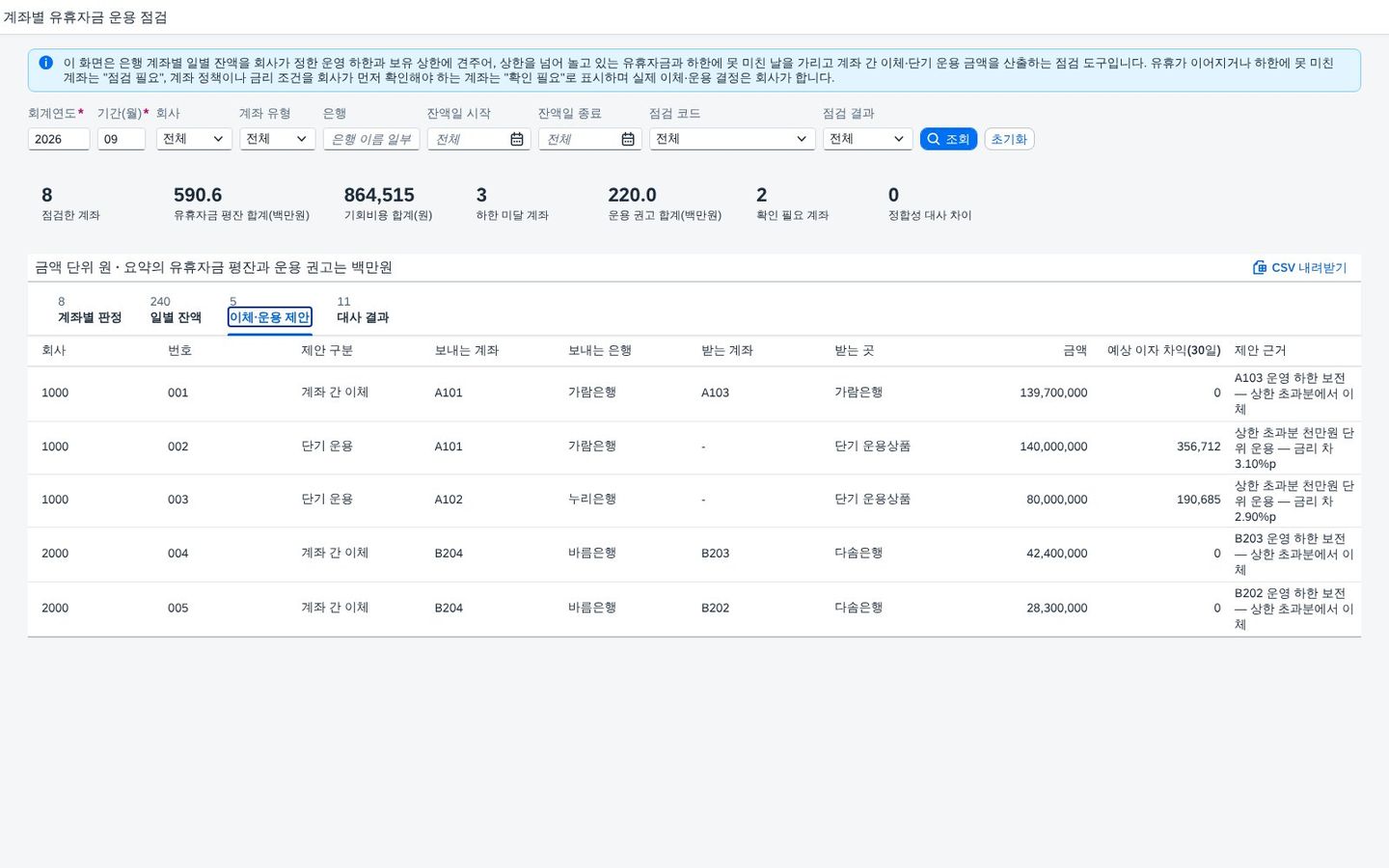Click row number 002 cell
Screen dimensions: 1389x868
(178, 447)
